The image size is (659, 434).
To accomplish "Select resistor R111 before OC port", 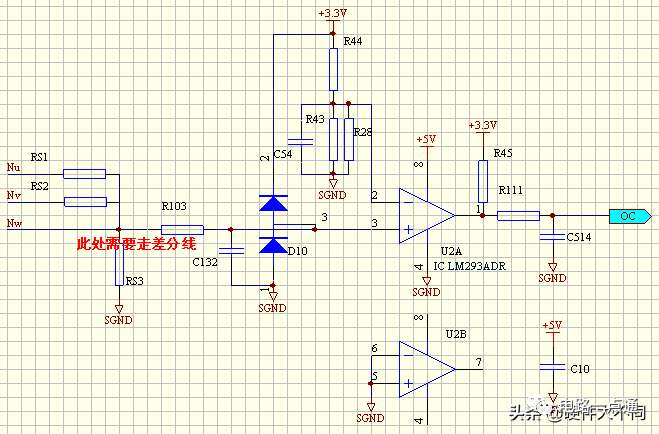I will tap(518, 216).
